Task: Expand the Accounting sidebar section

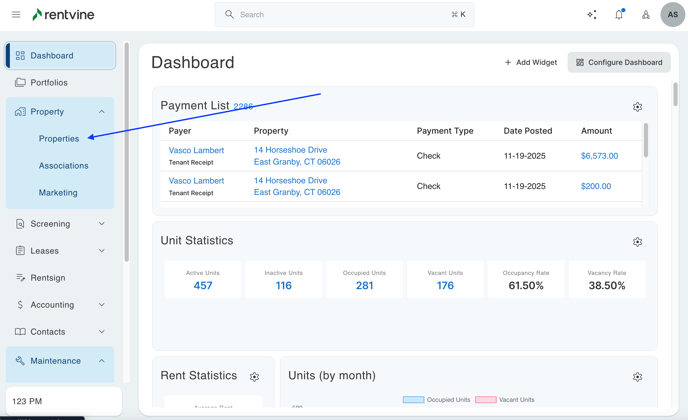Action: [101, 305]
